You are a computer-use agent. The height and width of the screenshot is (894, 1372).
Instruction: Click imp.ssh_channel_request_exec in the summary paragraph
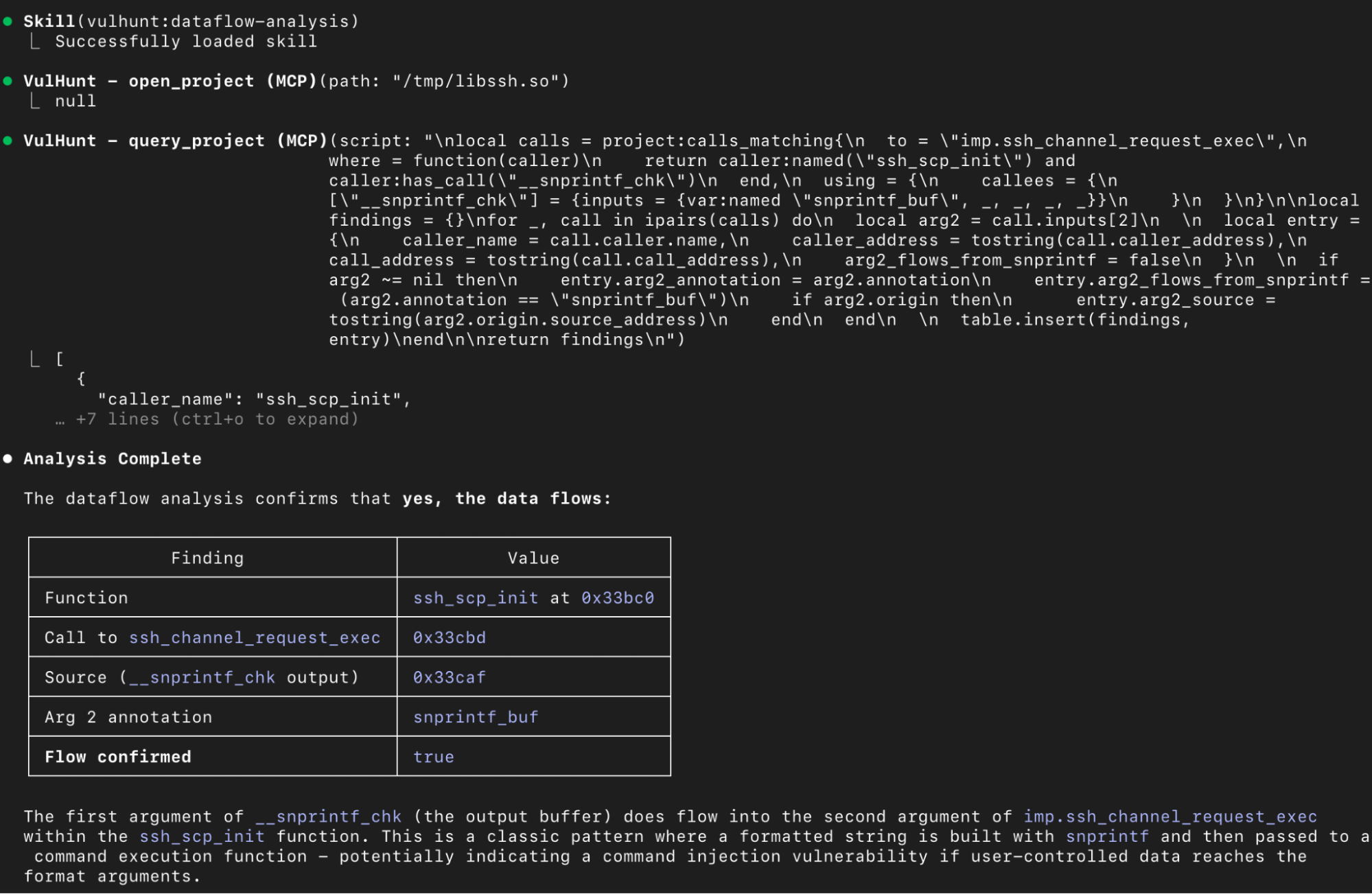(x=1170, y=816)
